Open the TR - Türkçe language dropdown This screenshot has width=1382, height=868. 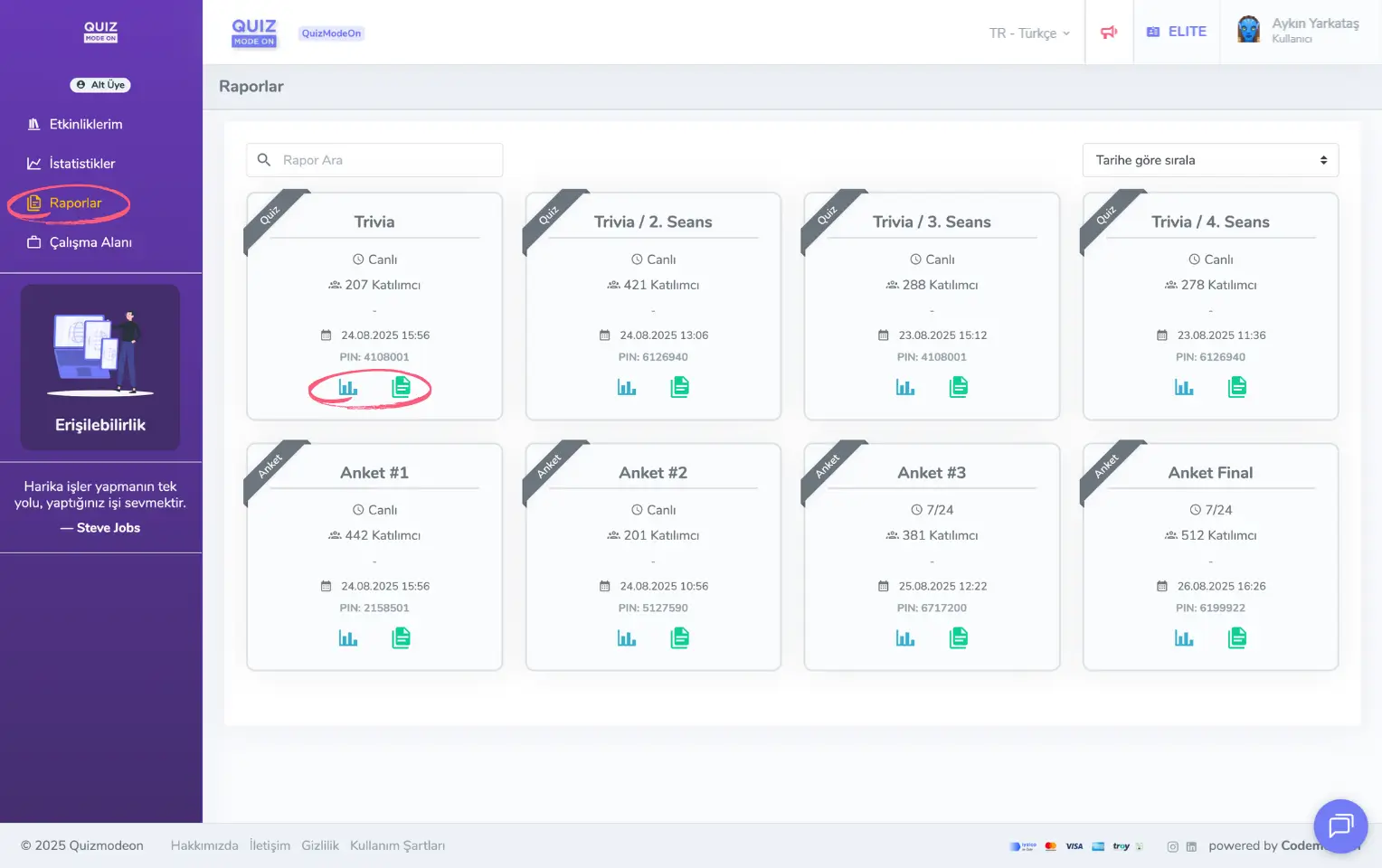(1029, 33)
